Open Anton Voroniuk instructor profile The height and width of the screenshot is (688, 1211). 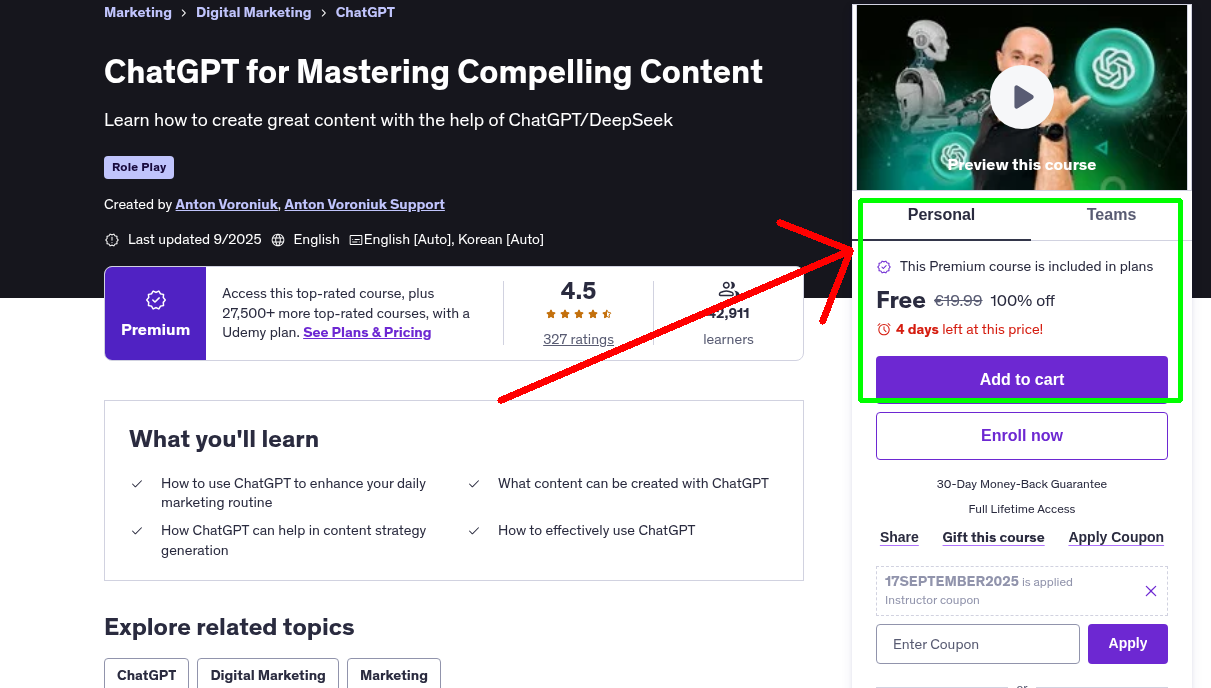(x=226, y=204)
